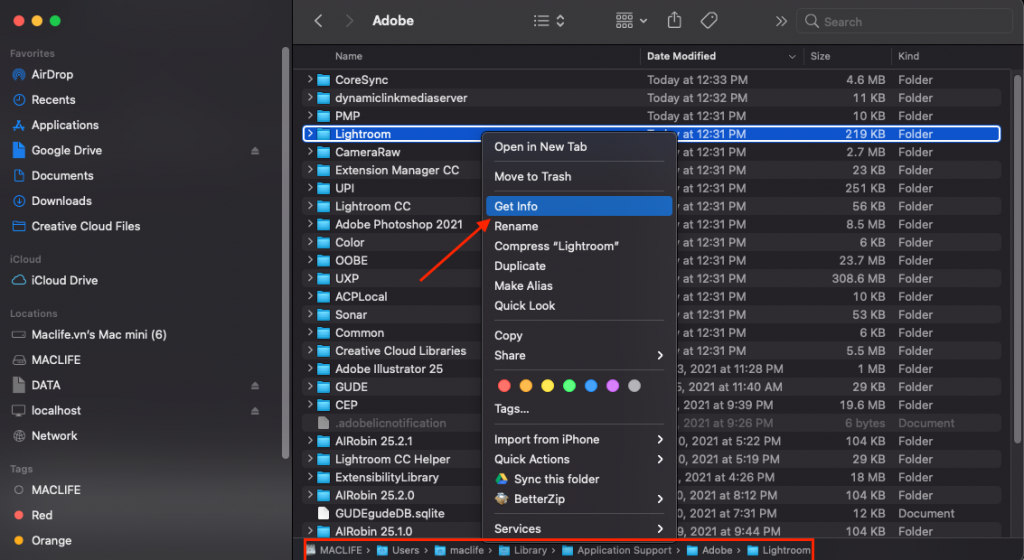1024x560 pixels.
Task: Click the Finder back arrow
Action: 318,20
